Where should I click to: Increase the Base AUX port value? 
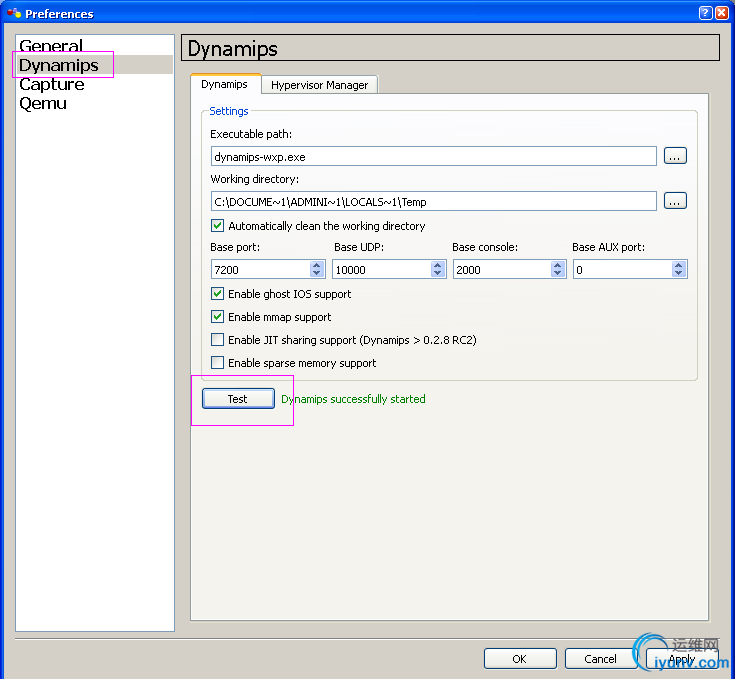678,265
